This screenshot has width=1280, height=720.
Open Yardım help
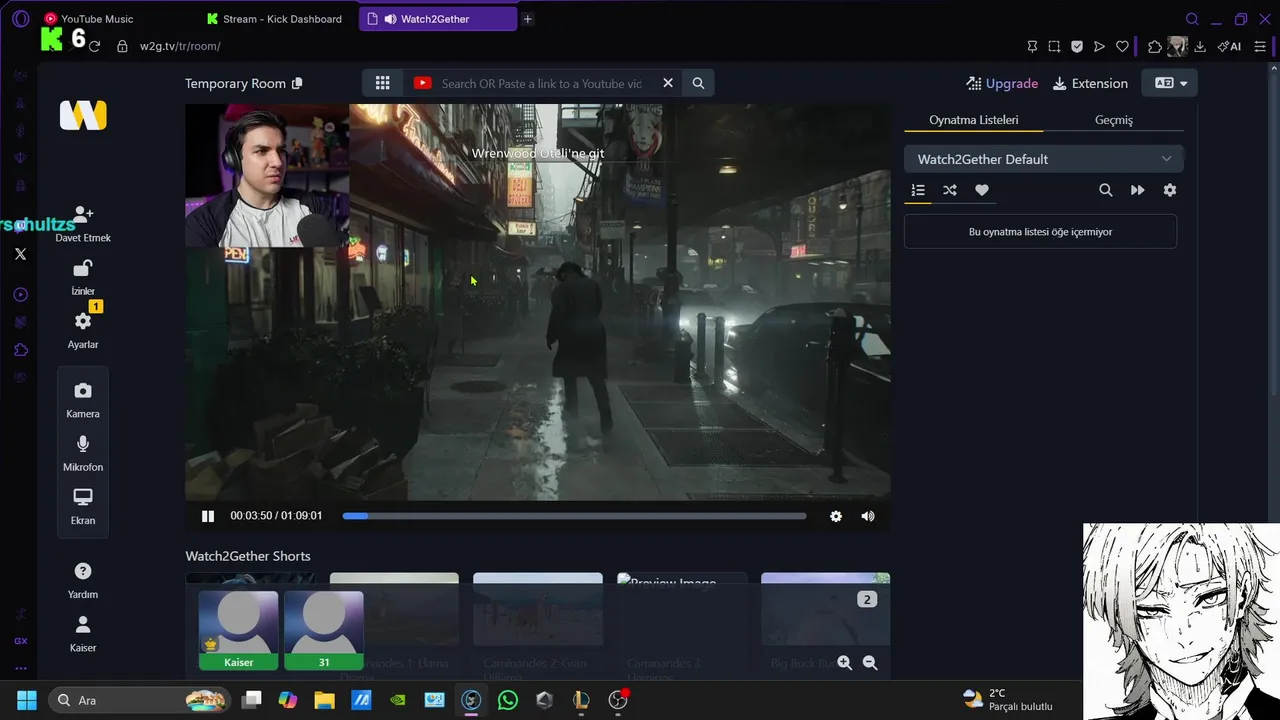click(x=83, y=580)
